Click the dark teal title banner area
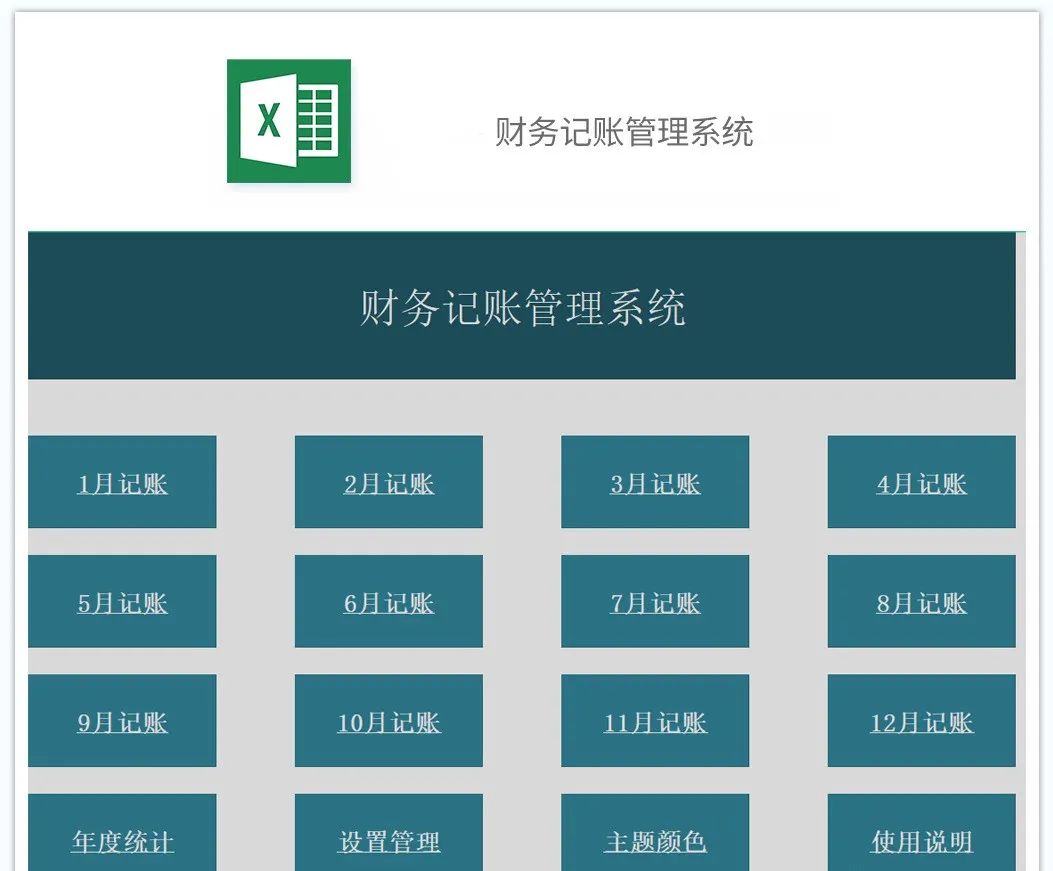The image size is (1053, 871). click(525, 308)
